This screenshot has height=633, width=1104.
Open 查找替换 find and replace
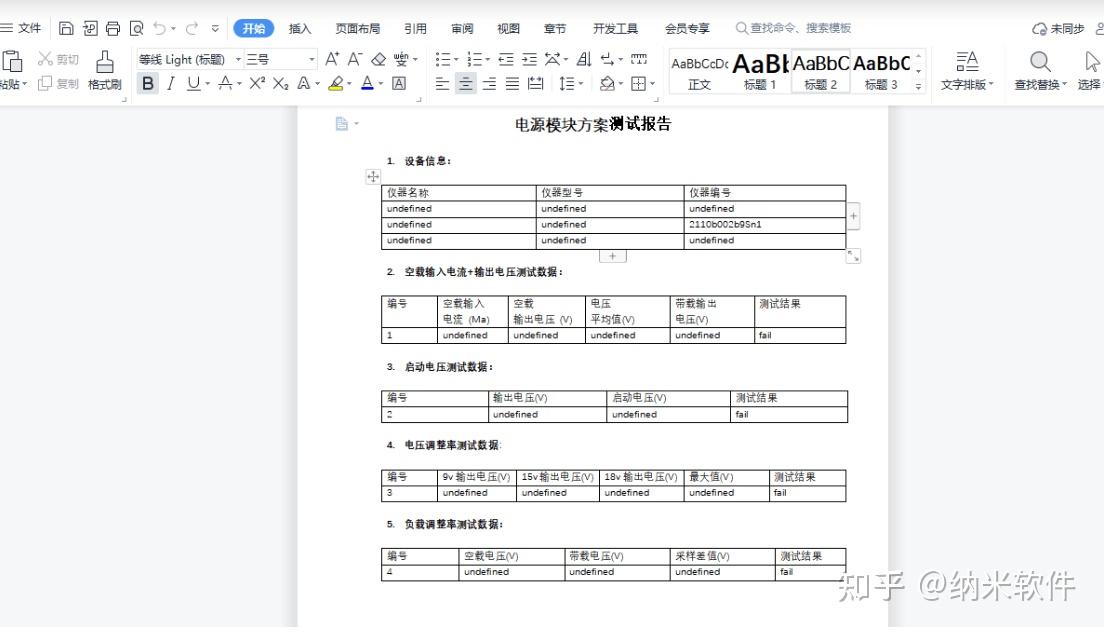pos(1039,70)
